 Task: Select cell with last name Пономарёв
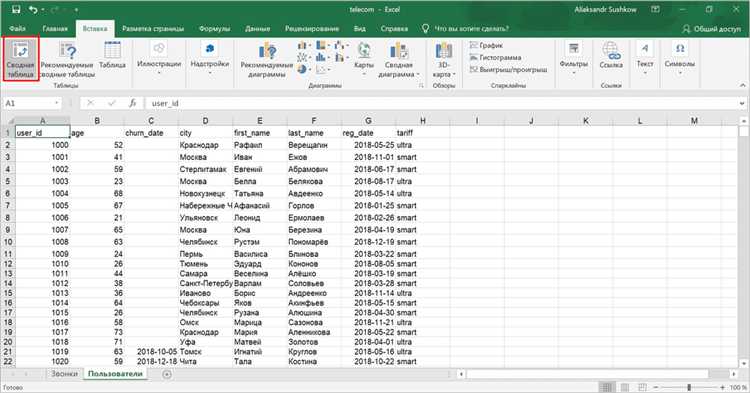click(314, 242)
